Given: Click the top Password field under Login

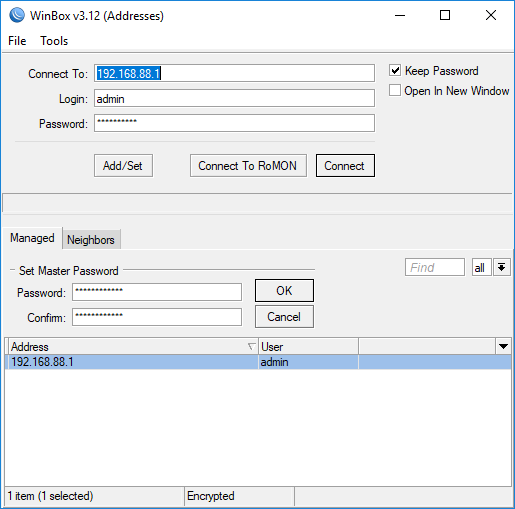Looking at the screenshot, I should [x=234, y=123].
